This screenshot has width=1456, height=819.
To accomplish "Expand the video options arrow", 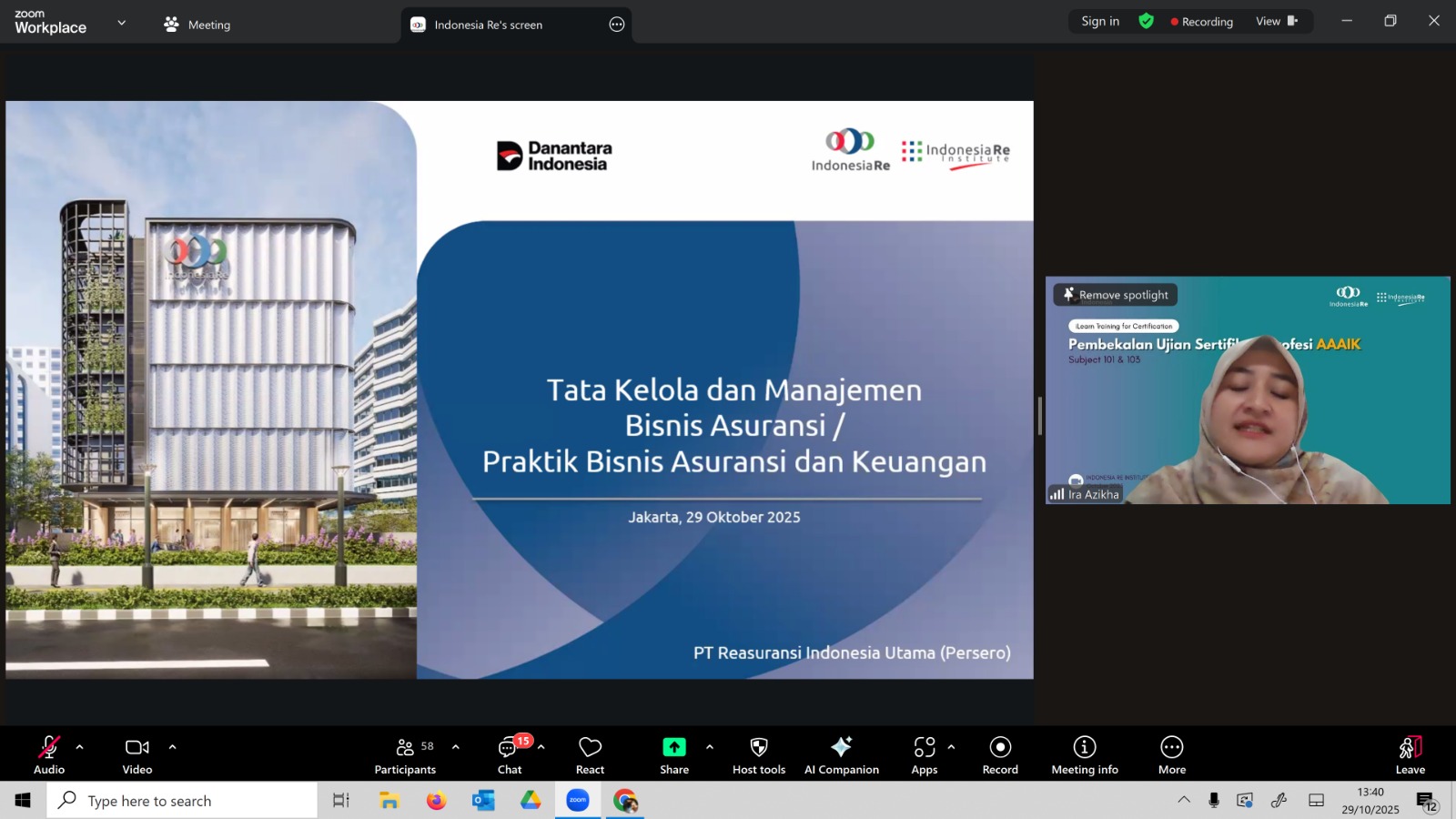I will [172, 747].
